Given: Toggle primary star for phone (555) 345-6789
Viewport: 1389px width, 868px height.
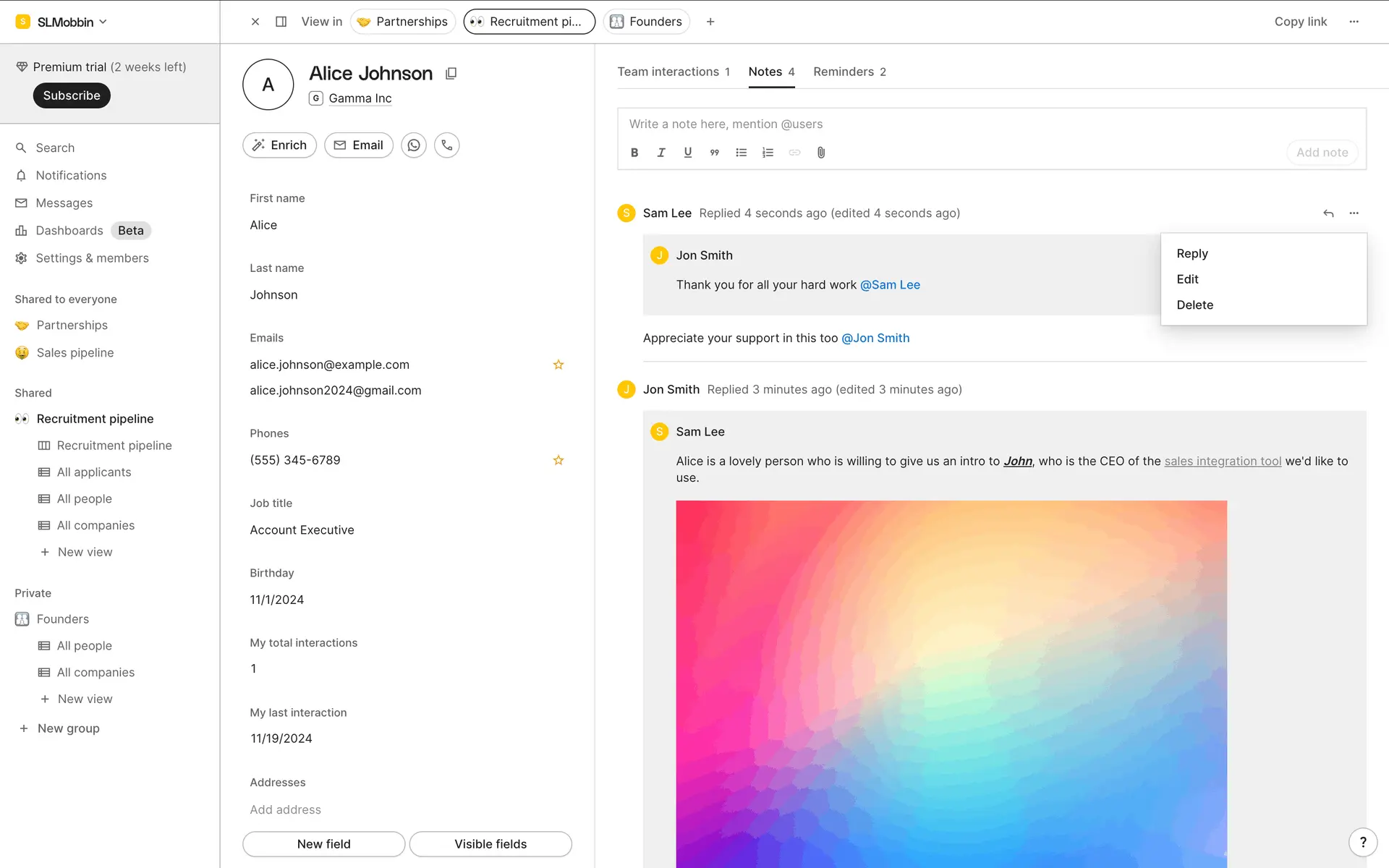Looking at the screenshot, I should [558, 460].
